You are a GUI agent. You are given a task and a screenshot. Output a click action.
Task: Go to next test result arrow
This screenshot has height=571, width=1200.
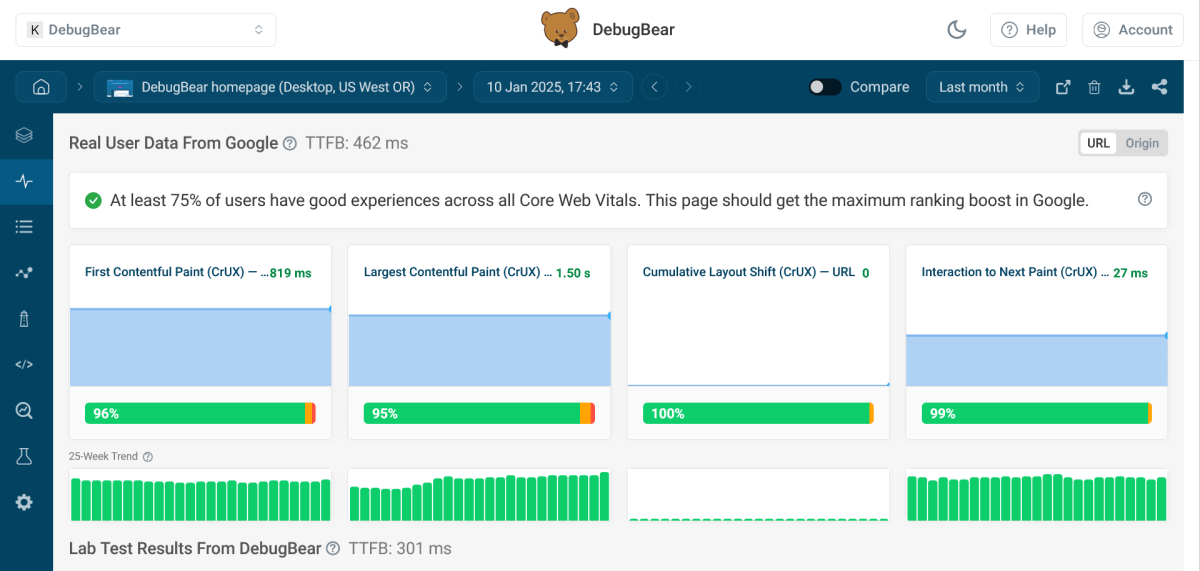(x=688, y=87)
